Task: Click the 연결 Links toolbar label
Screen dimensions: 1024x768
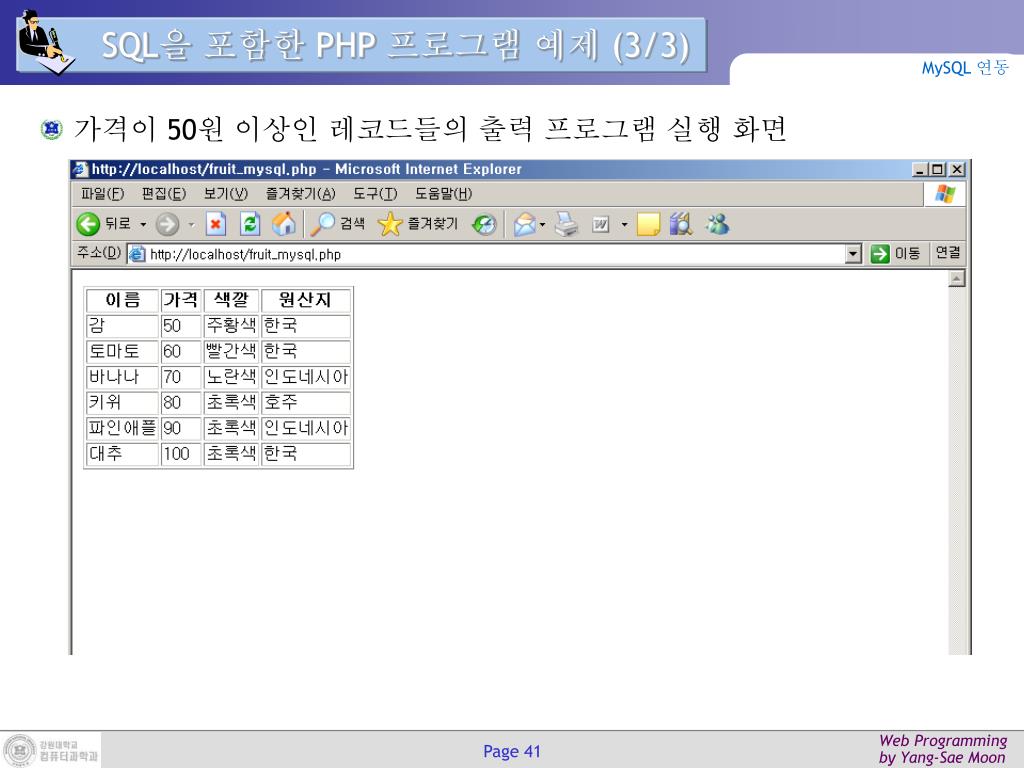Action: 948,253
